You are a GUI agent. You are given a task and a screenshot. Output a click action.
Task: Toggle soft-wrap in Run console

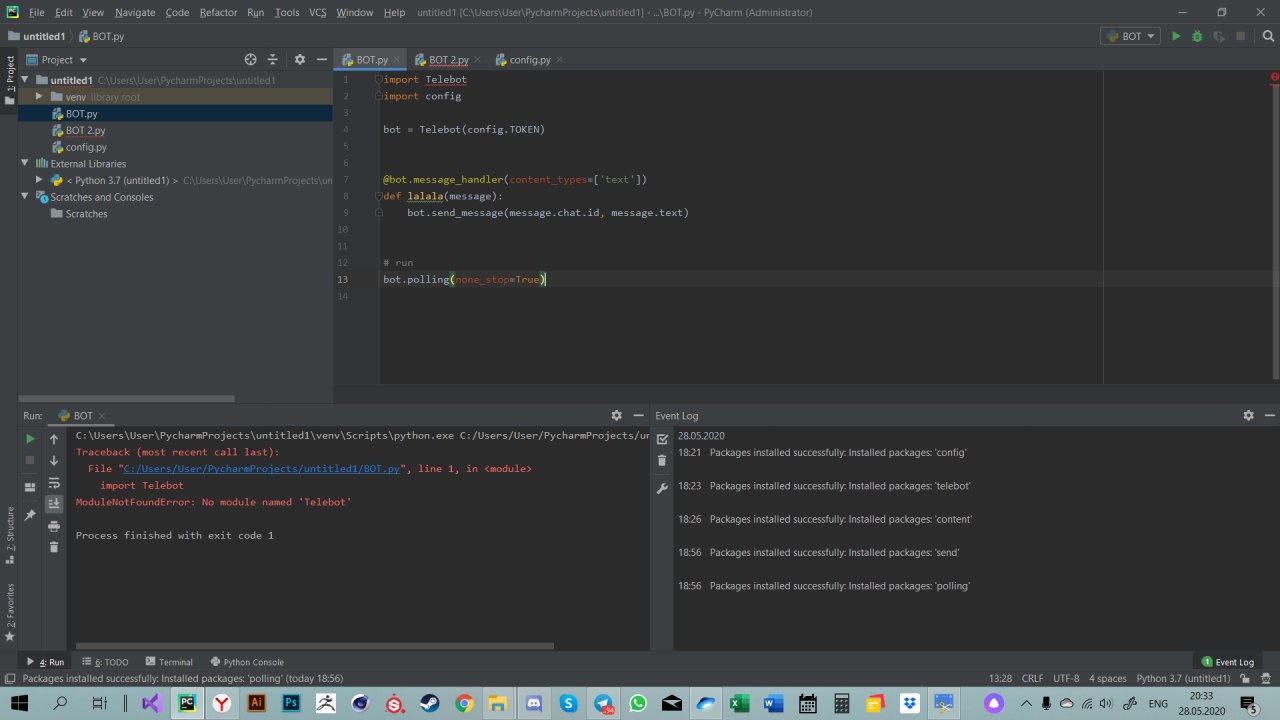tap(54, 483)
